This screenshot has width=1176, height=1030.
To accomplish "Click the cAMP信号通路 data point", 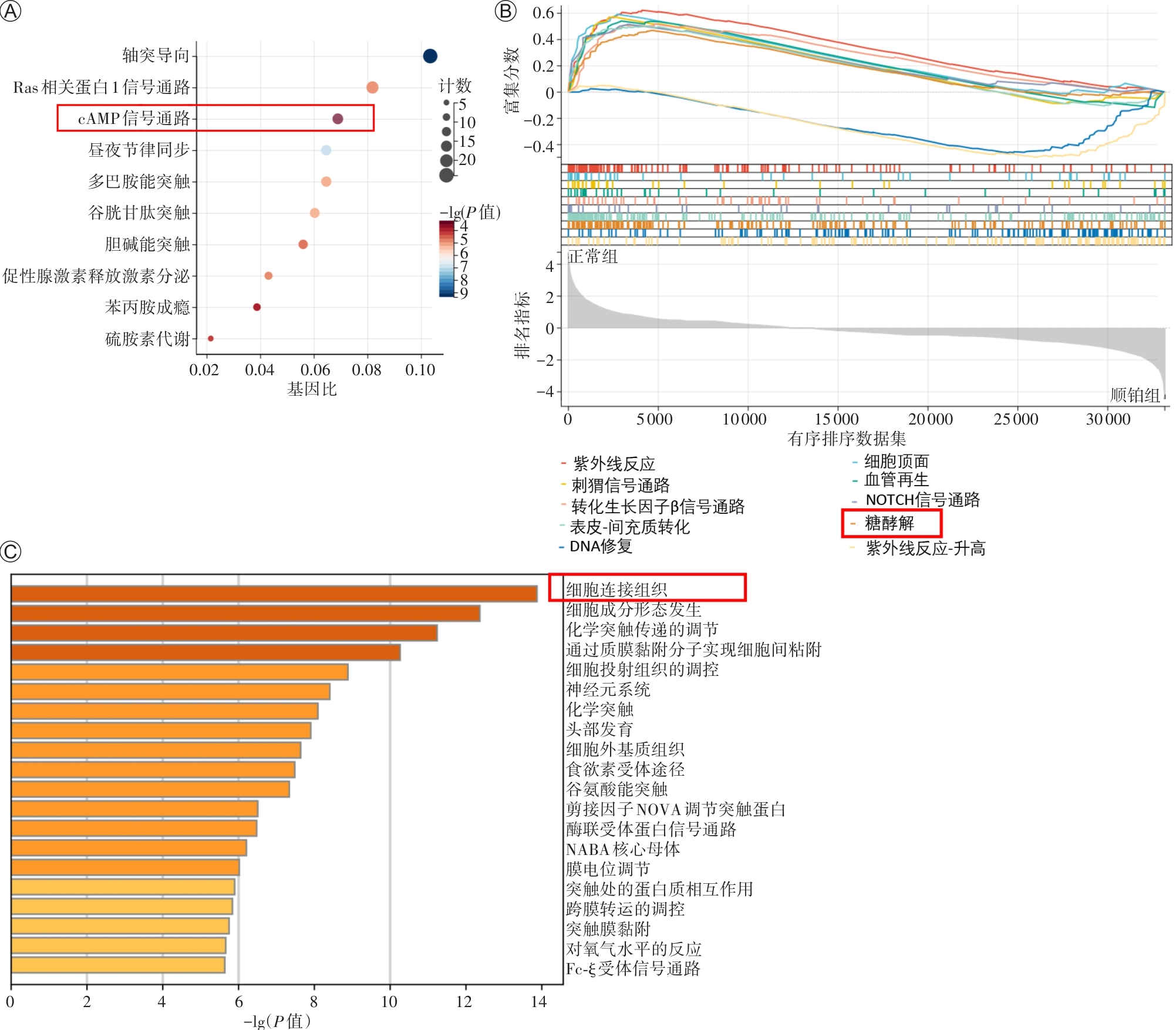I will pyautogui.click(x=338, y=119).
